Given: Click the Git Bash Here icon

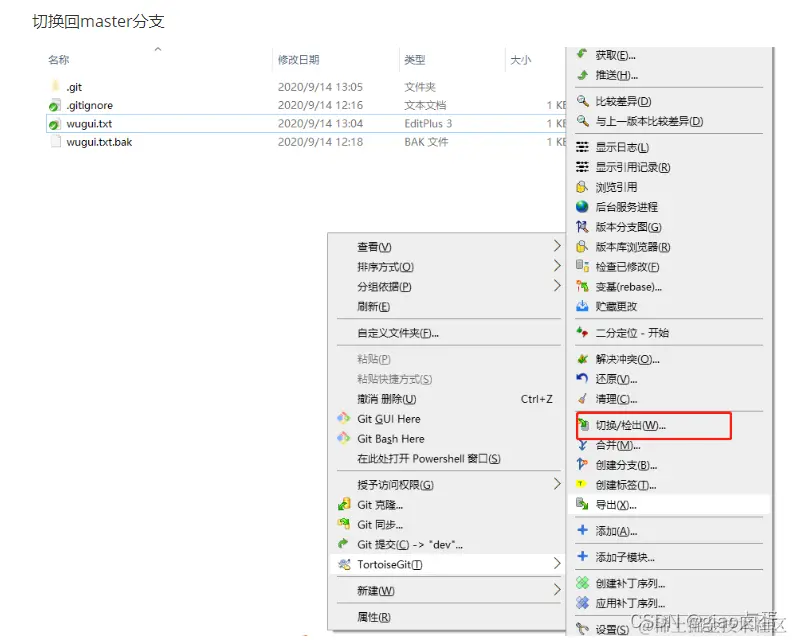Looking at the screenshot, I should click(344, 438).
